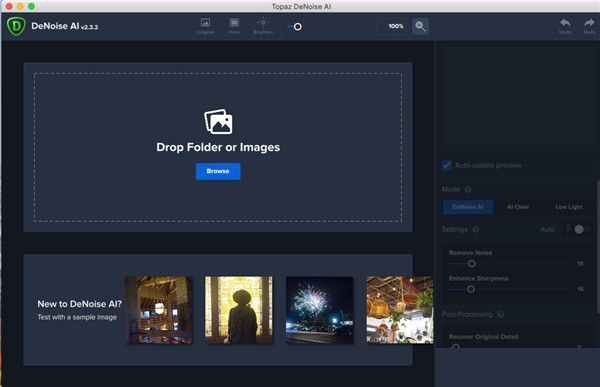This screenshot has width=600, height=387.
Task: Open the hanging plants cafe sample image
Action: pos(400,310)
